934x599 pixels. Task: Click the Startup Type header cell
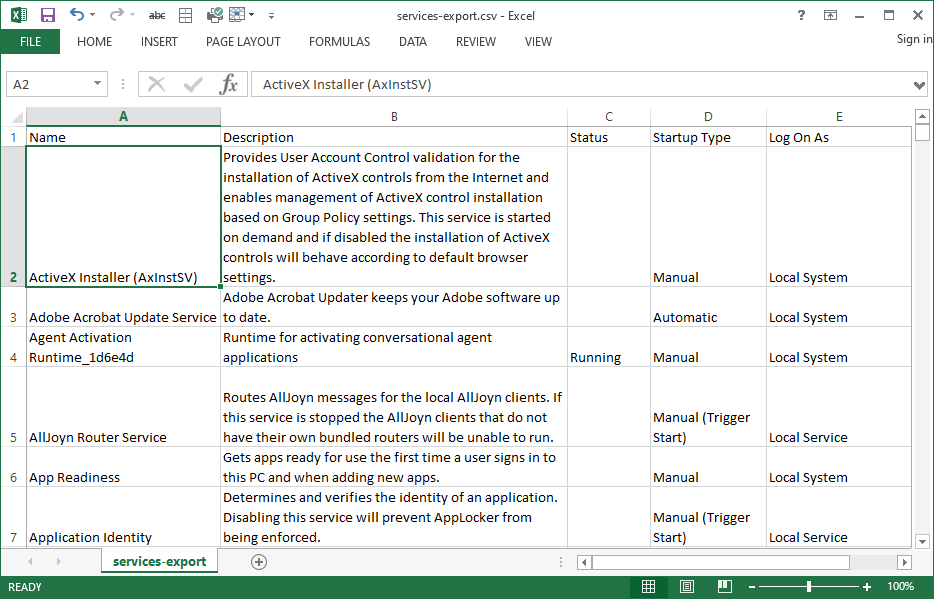(708, 137)
